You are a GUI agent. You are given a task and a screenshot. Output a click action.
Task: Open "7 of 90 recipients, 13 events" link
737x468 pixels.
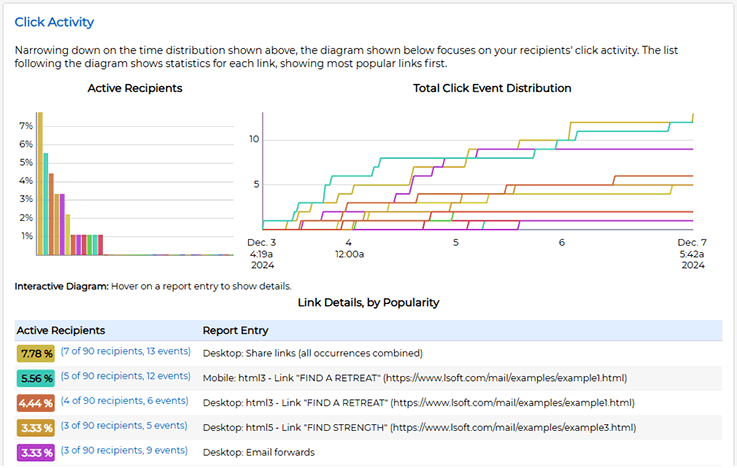[x=125, y=352]
